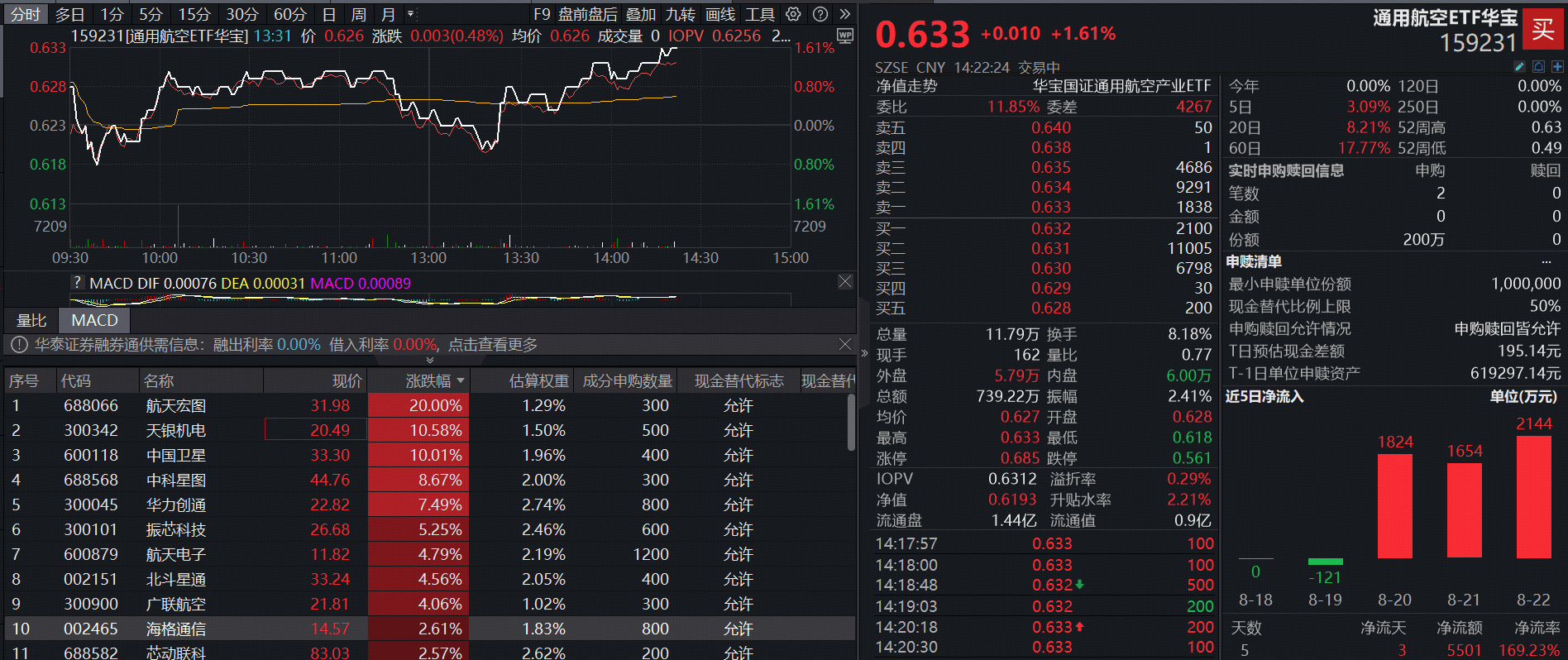Open chart settings gear icon
The width and height of the screenshot is (1568, 660).
[793, 14]
